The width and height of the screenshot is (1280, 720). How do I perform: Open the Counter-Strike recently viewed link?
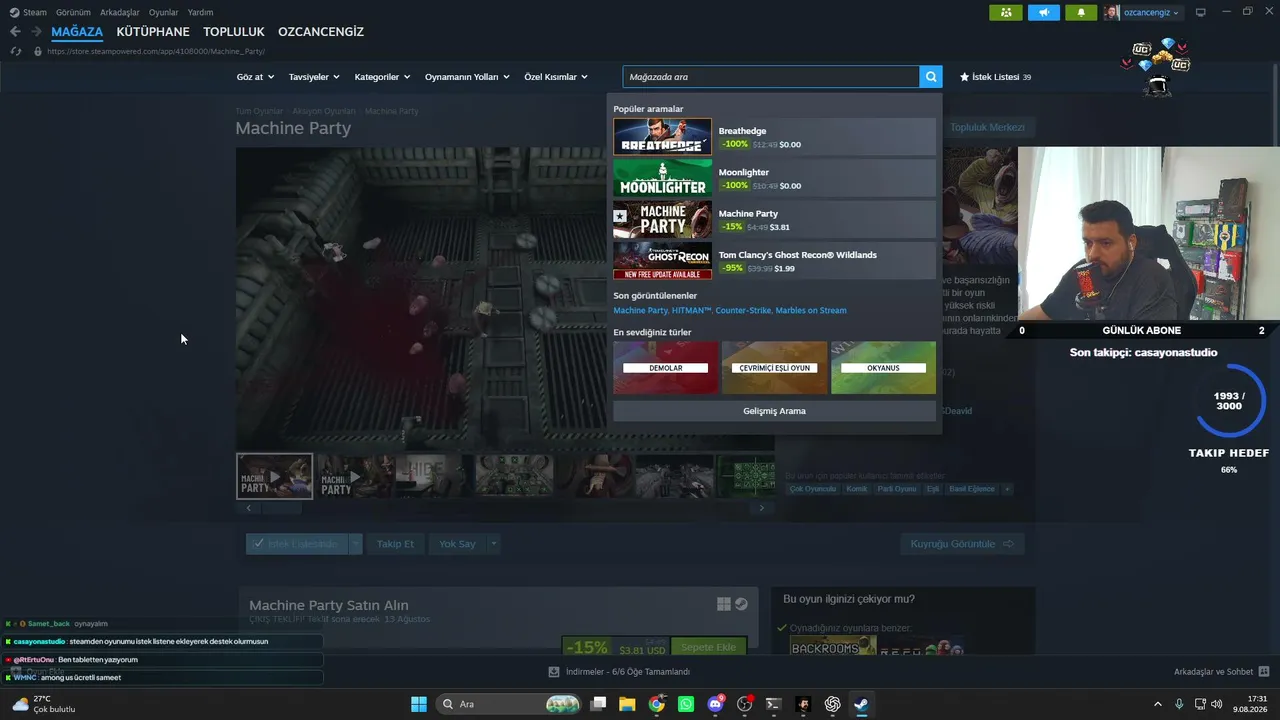tap(743, 311)
